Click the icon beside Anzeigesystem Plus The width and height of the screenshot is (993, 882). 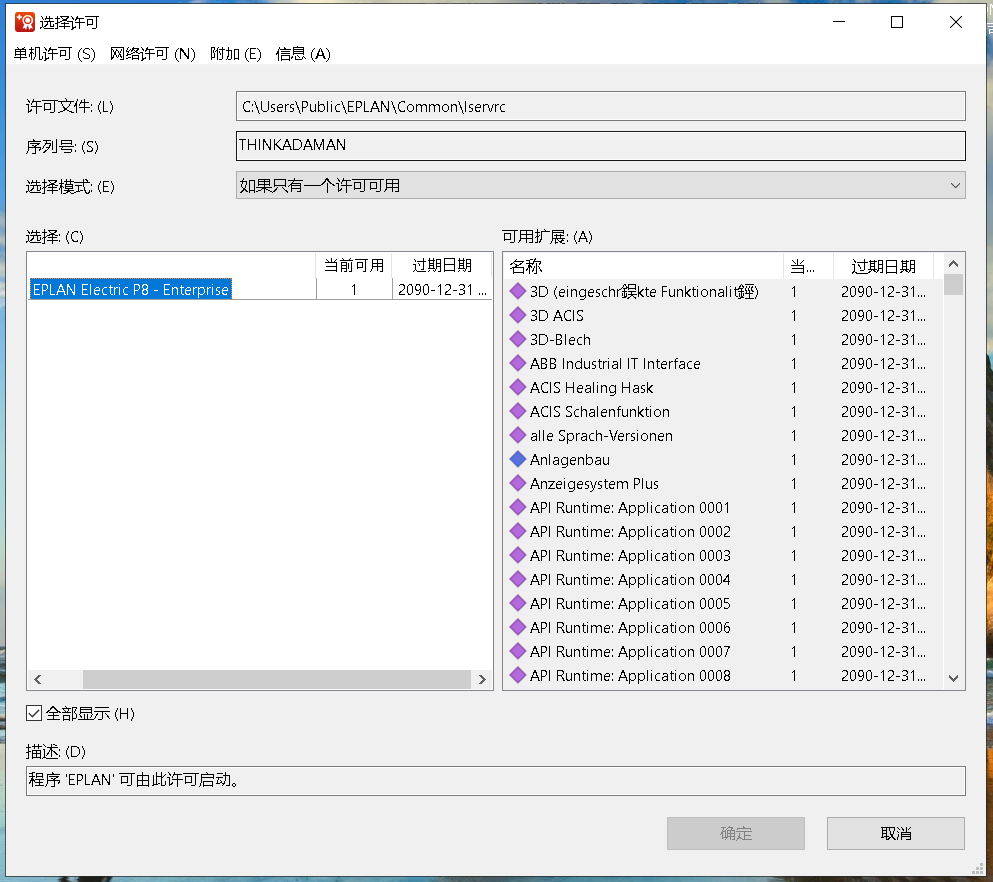(517, 484)
